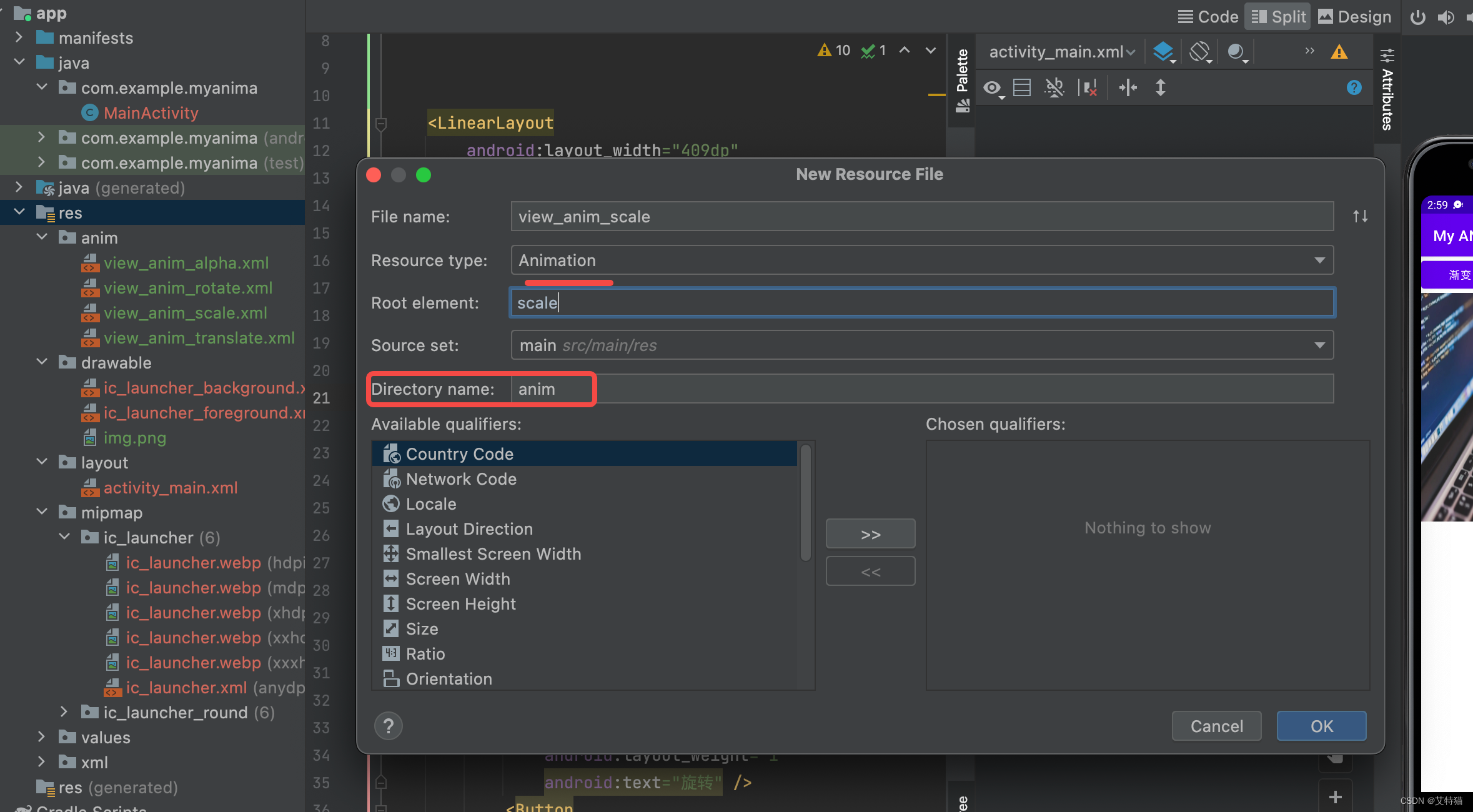This screenshot has height=812, width=1473.
Task: Click the Orientation for Preview rotate icon
Action: point(1200,52)
